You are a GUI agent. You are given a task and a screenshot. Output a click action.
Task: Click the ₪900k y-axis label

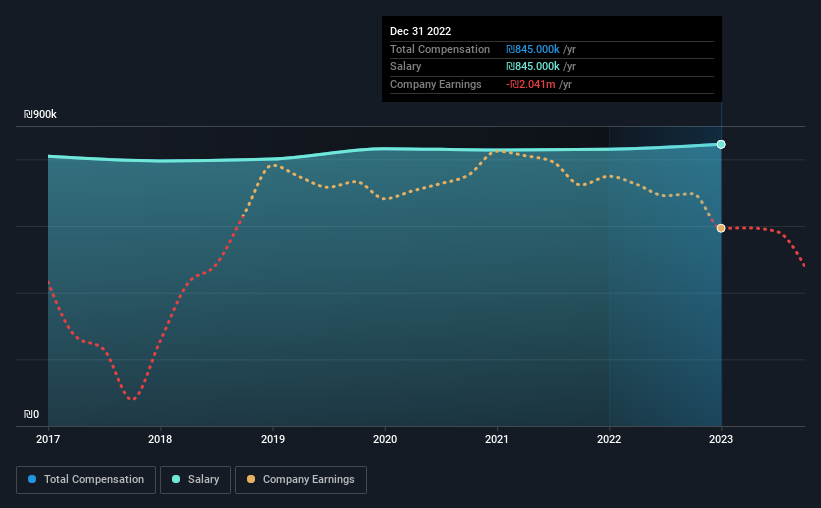[x=40, y=114]
